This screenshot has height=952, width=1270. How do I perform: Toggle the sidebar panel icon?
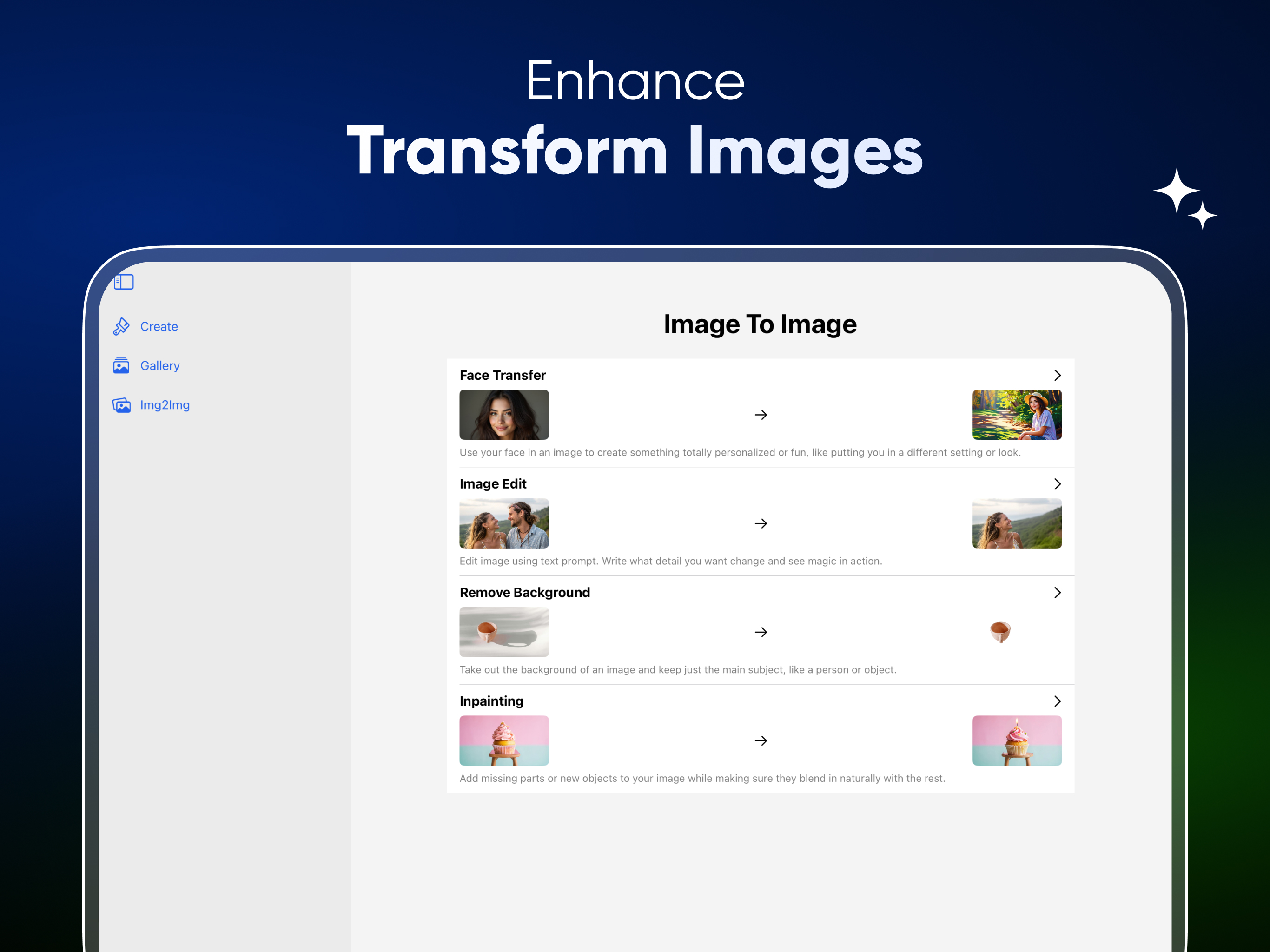click(124, 282)
